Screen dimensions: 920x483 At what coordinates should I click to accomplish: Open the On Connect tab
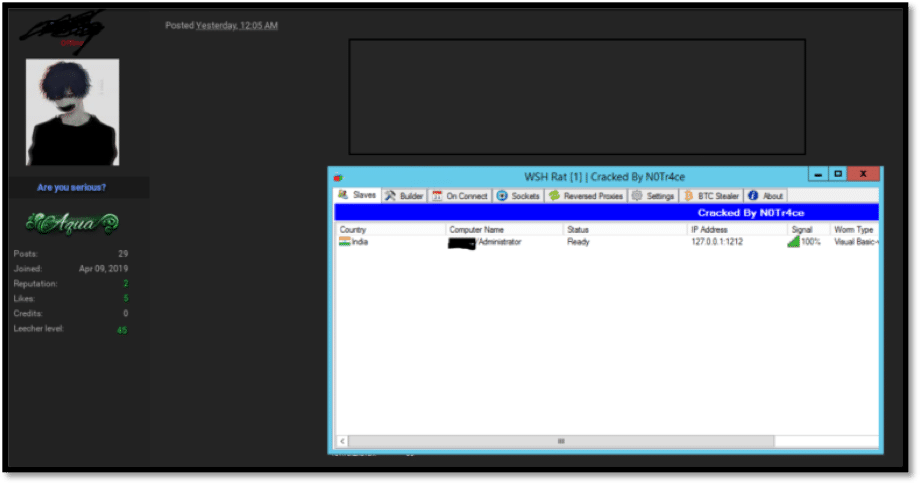coord(460,196)
